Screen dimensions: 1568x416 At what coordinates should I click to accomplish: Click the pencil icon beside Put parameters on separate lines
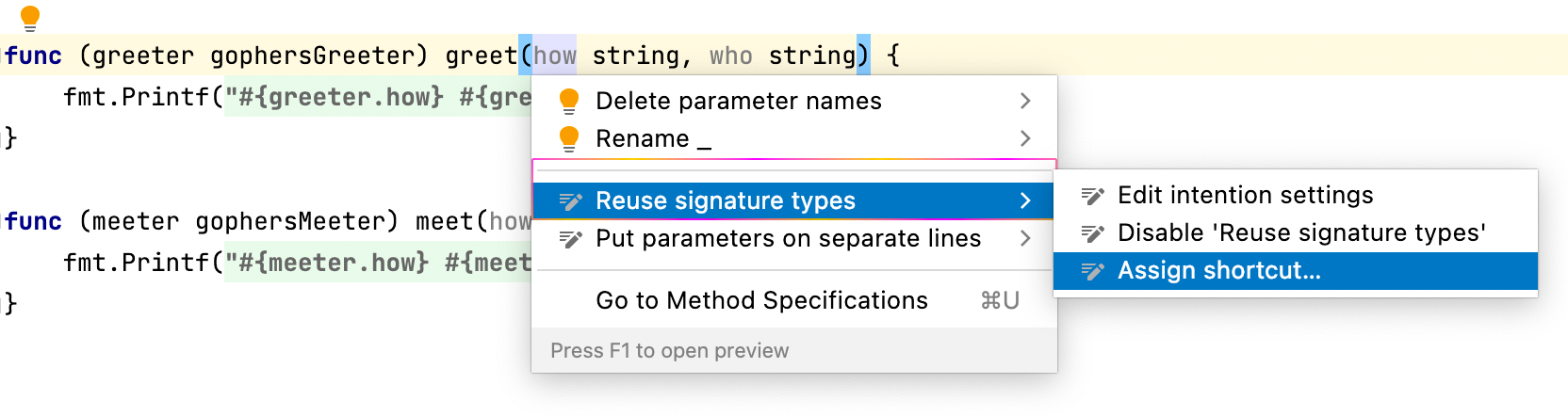point(570,238)
